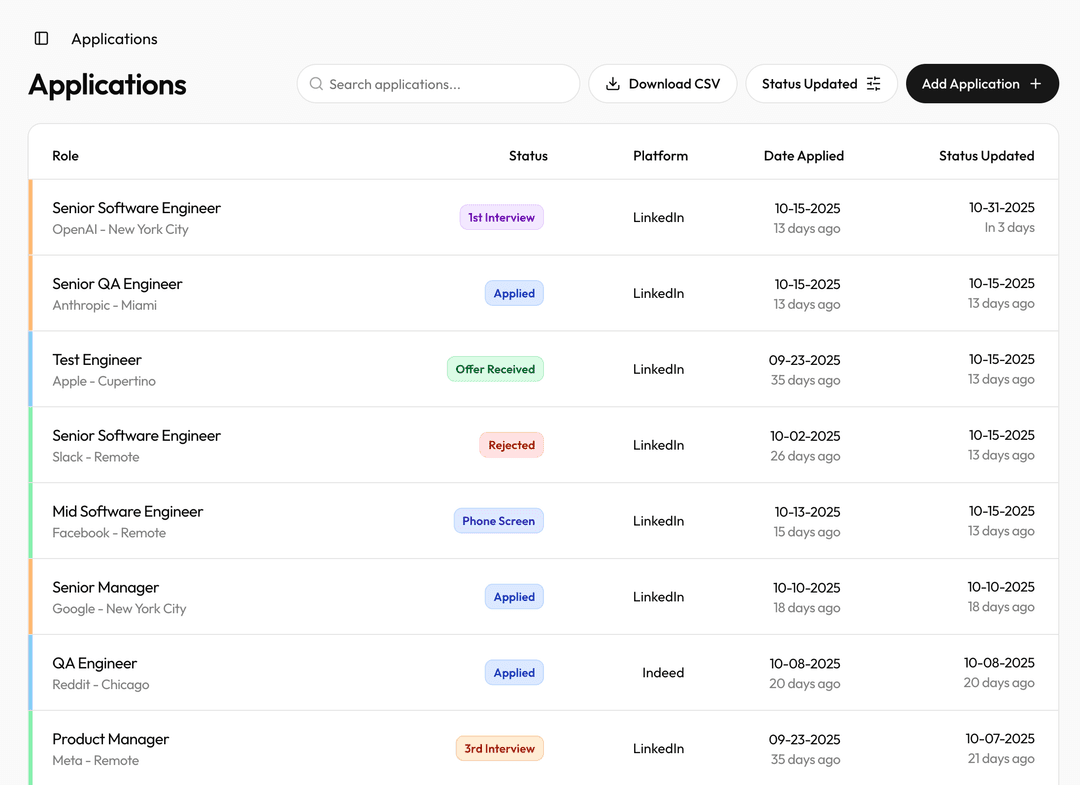Click the 3rd Interview status badge
This screenshot has width=1080, height=785.
(499, 749)
